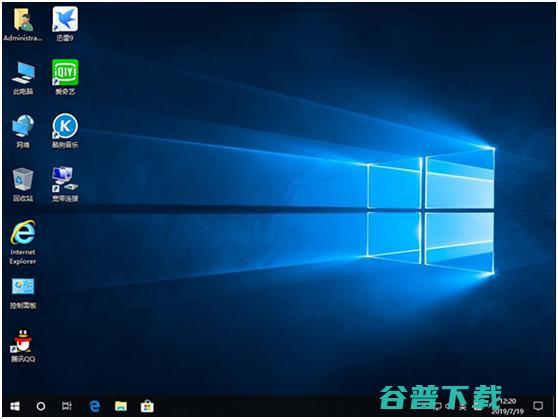Image resolution: width=558 pixels, height=419 pixels.
Task: Click the input language indicator in tray
Action: click(x=462, y=406)
